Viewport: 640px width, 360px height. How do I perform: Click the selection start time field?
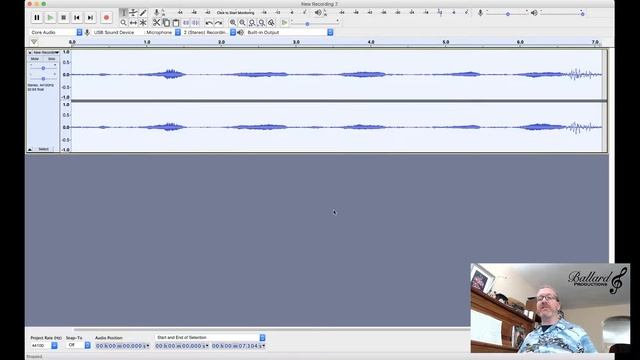(182, 346)
